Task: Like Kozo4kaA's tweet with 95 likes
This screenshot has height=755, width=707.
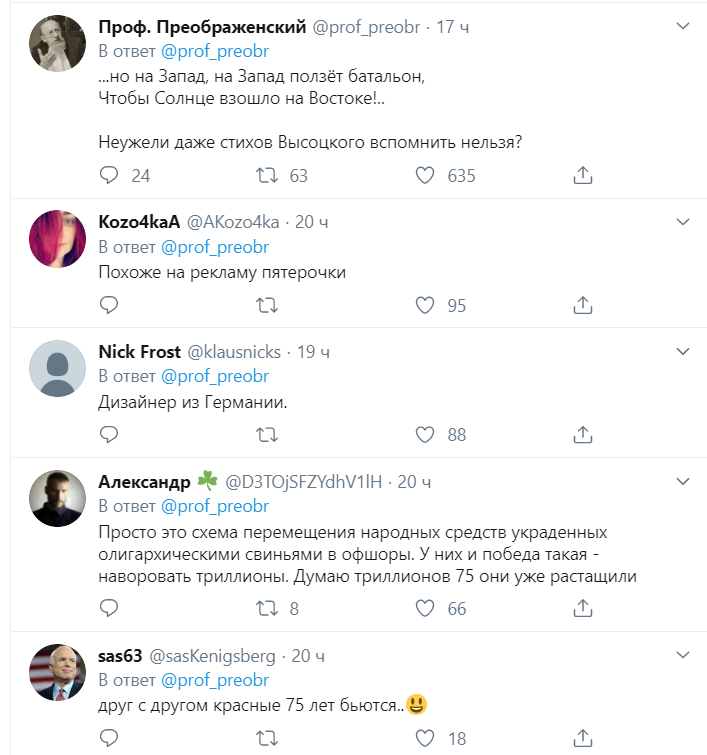Action: click(425, 305)
